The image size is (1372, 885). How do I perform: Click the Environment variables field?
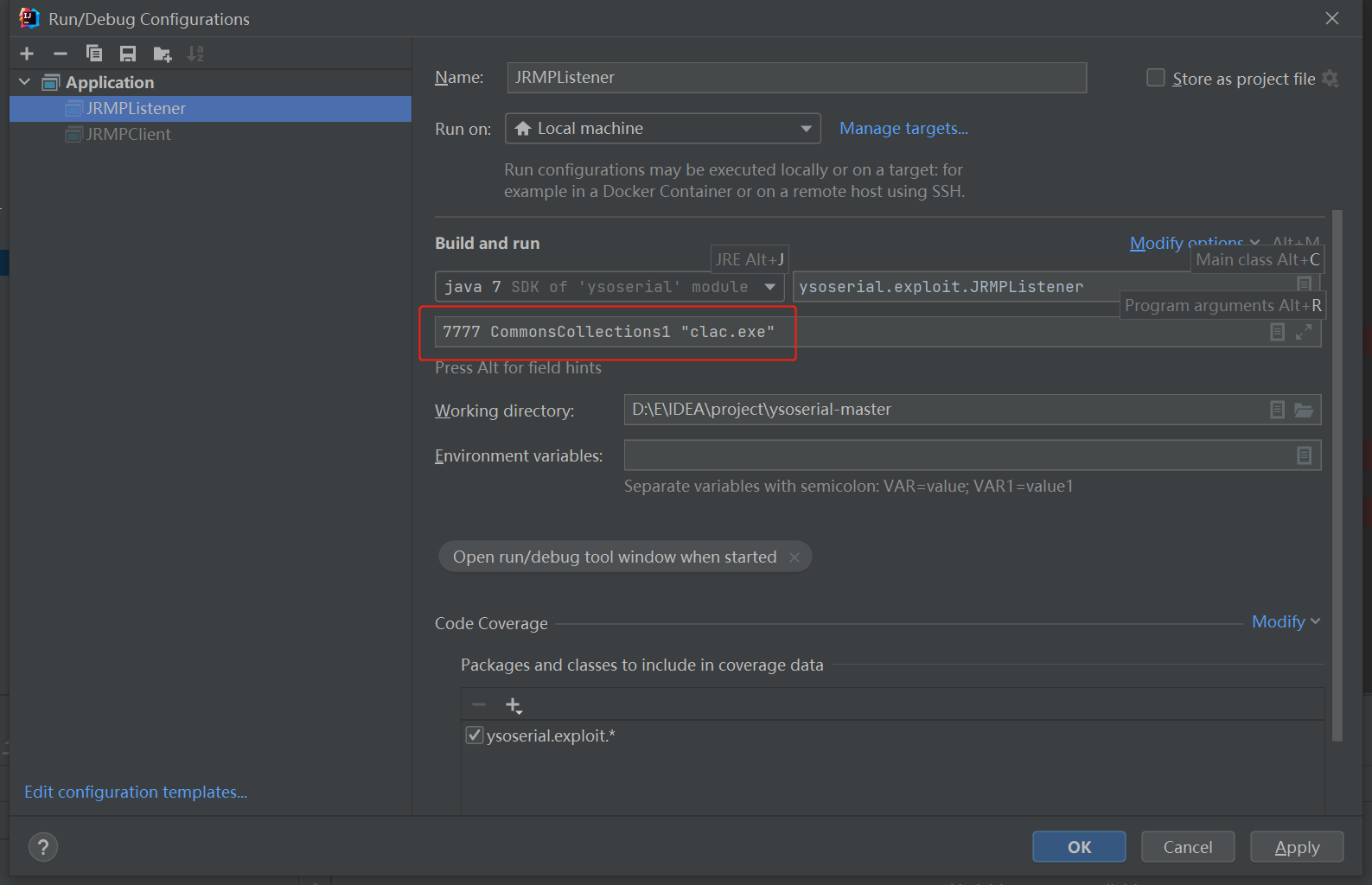point(973,455)
